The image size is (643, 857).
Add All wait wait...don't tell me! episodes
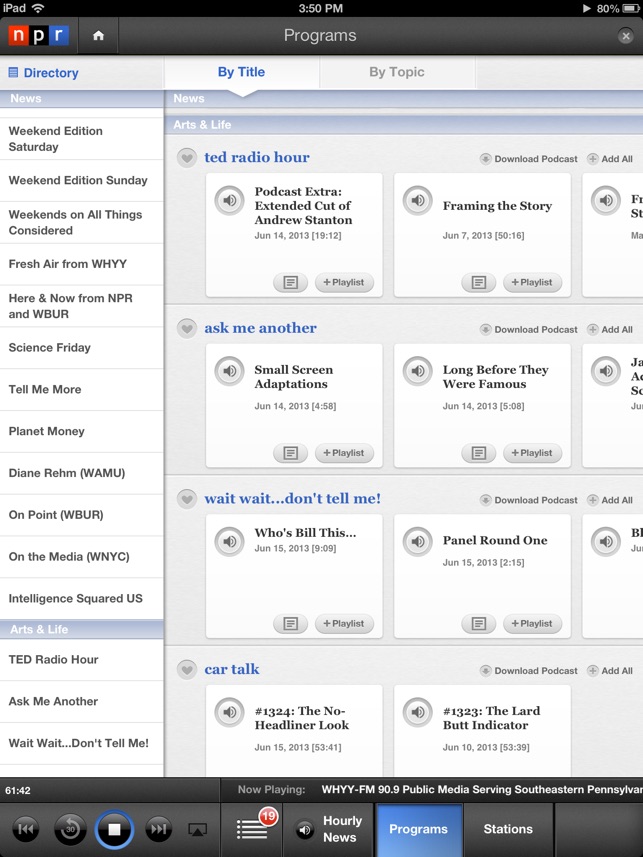pyautogui.click(x=610, y=500)
